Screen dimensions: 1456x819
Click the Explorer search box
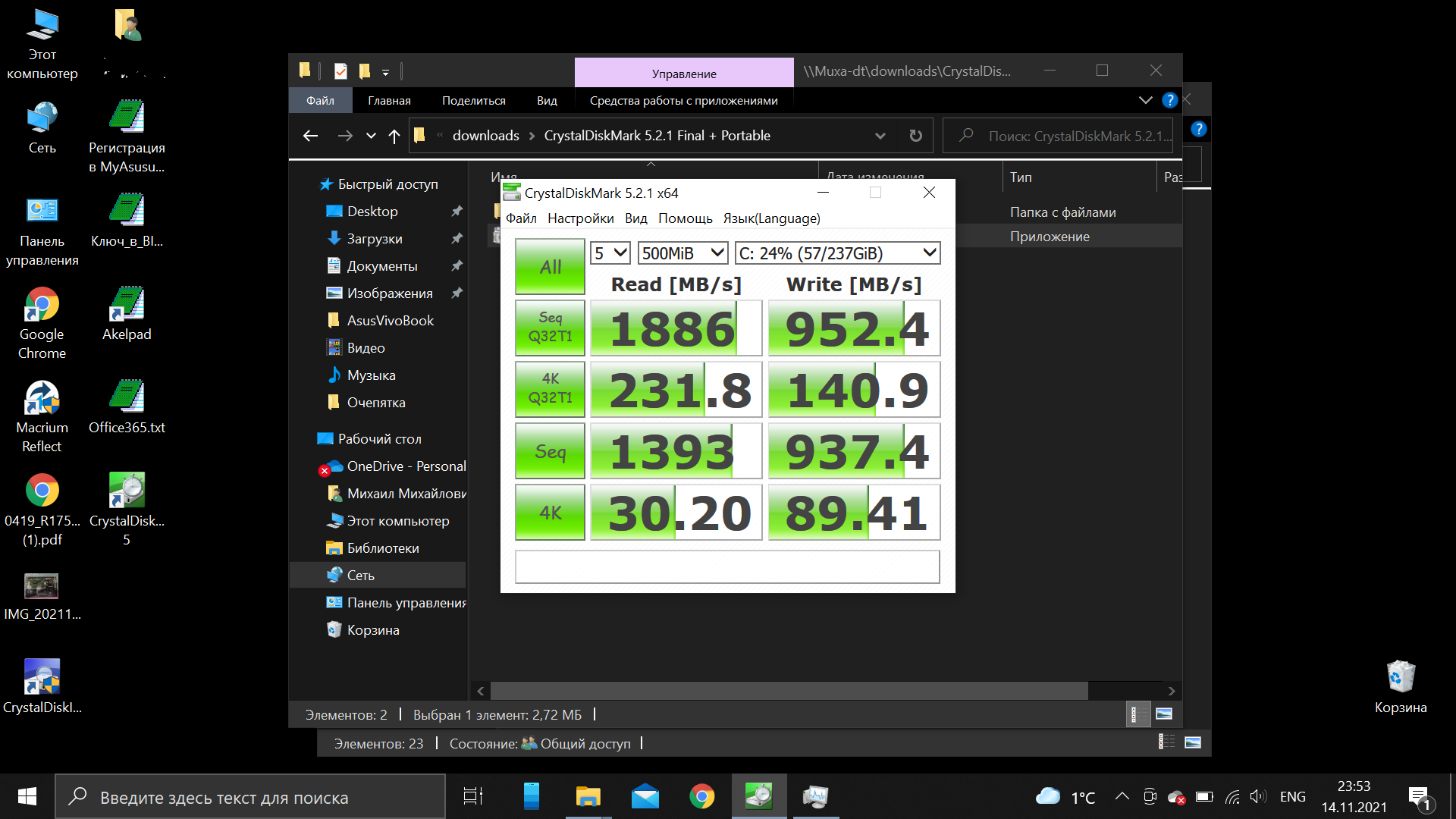tap(1059, 136)
